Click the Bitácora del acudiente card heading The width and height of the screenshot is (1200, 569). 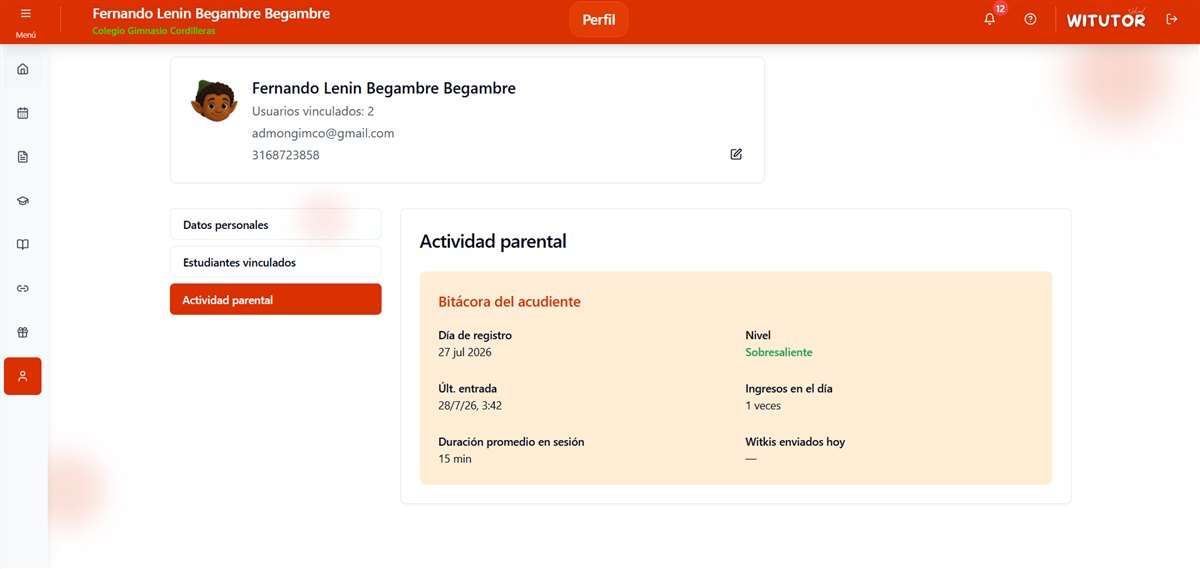509,301
